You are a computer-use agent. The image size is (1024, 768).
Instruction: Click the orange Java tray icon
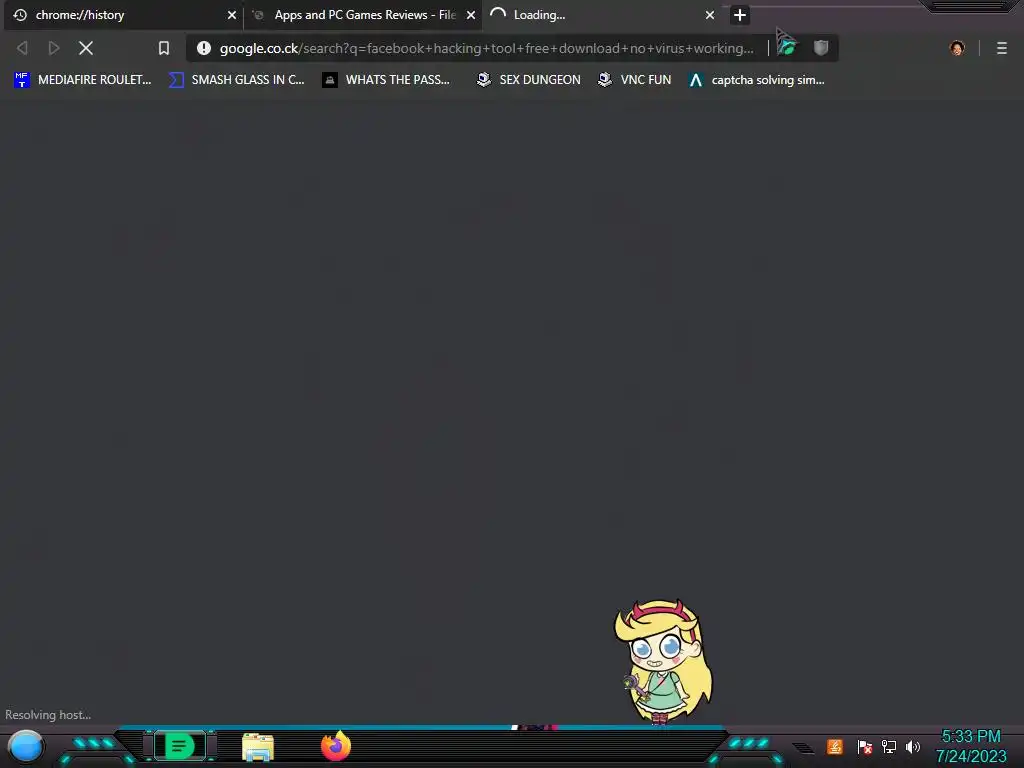coord(835,746)
